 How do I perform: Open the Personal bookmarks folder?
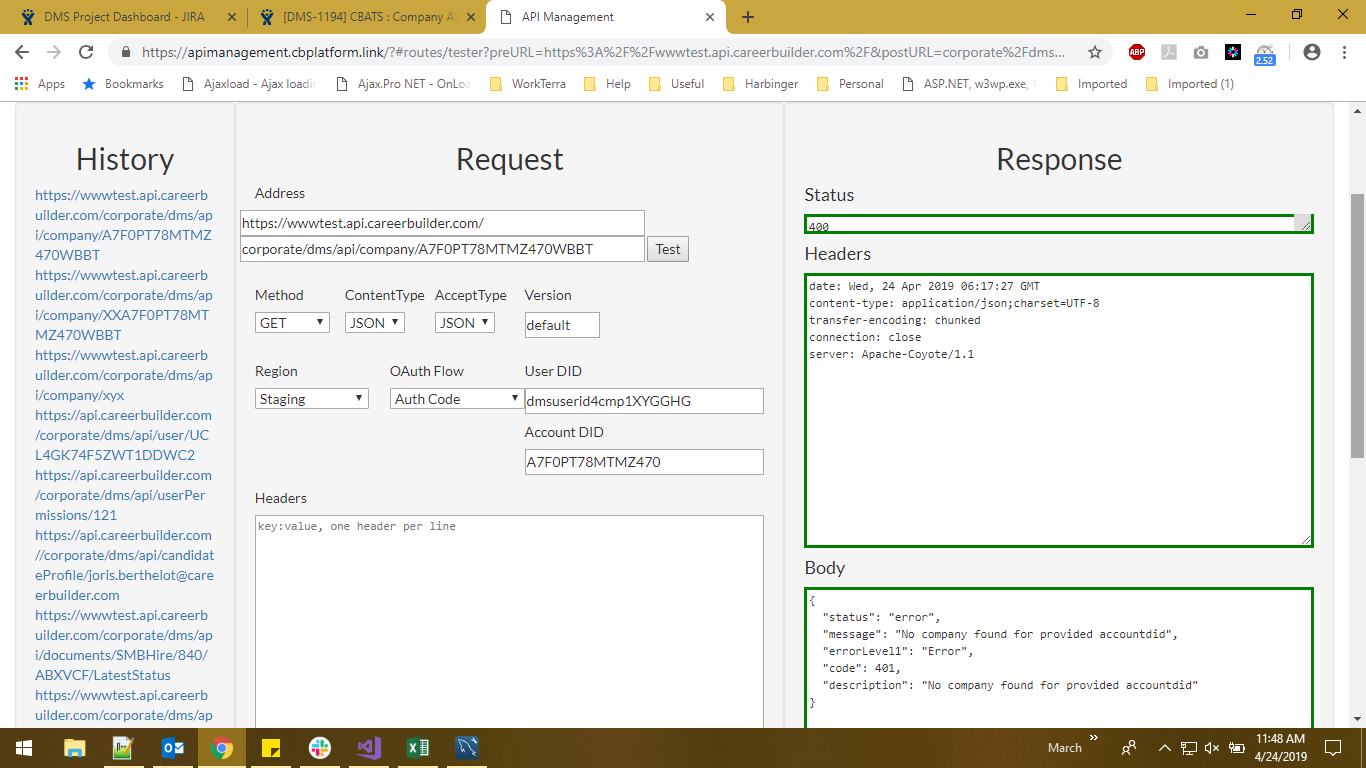tap(850, 84)
